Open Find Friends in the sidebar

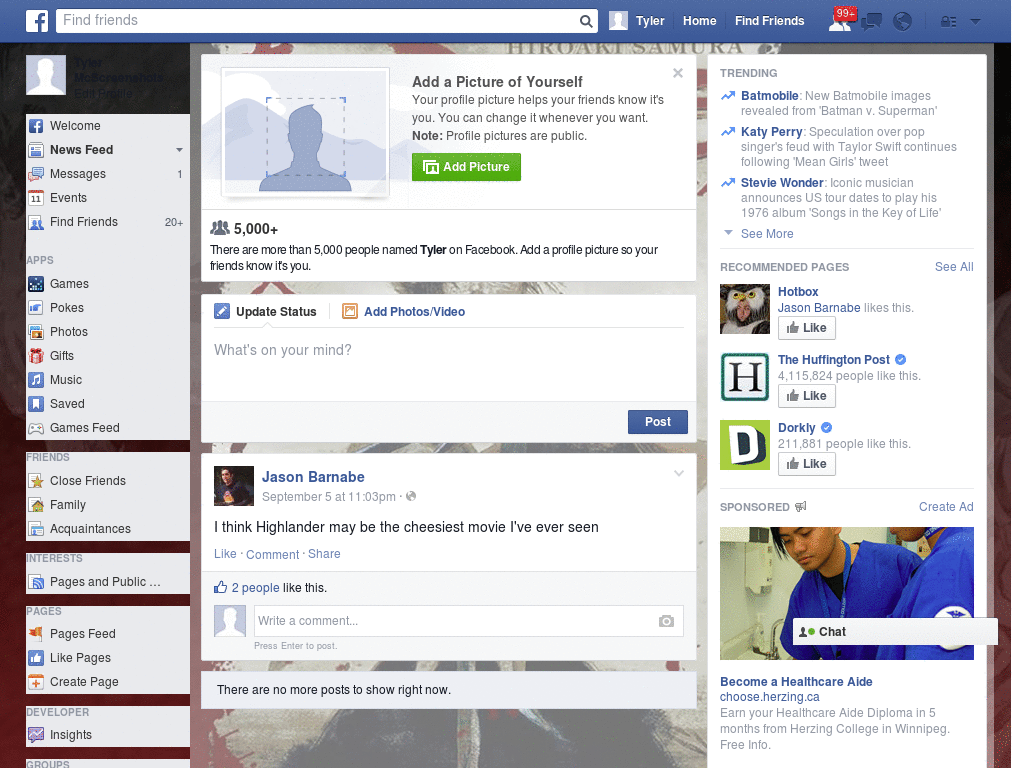84,222
